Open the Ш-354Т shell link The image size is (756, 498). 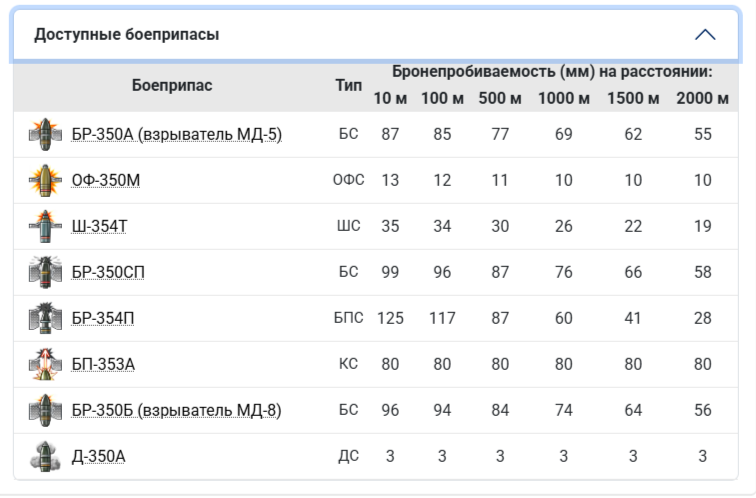99,227
